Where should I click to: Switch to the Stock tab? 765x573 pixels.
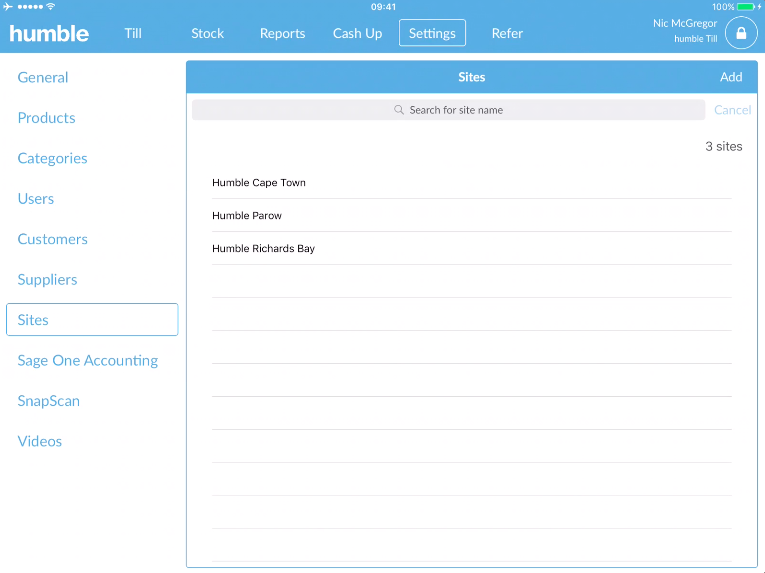207,33
